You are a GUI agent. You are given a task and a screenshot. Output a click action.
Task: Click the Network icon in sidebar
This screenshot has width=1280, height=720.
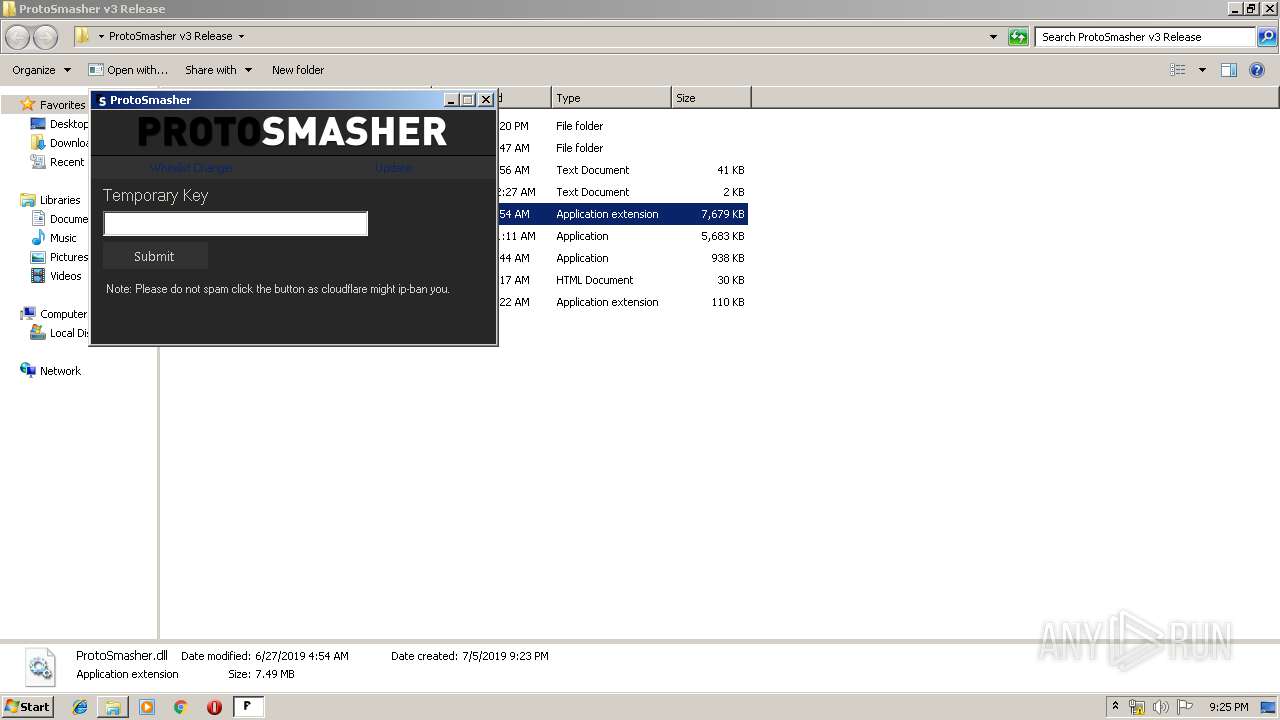click(28, 371)
